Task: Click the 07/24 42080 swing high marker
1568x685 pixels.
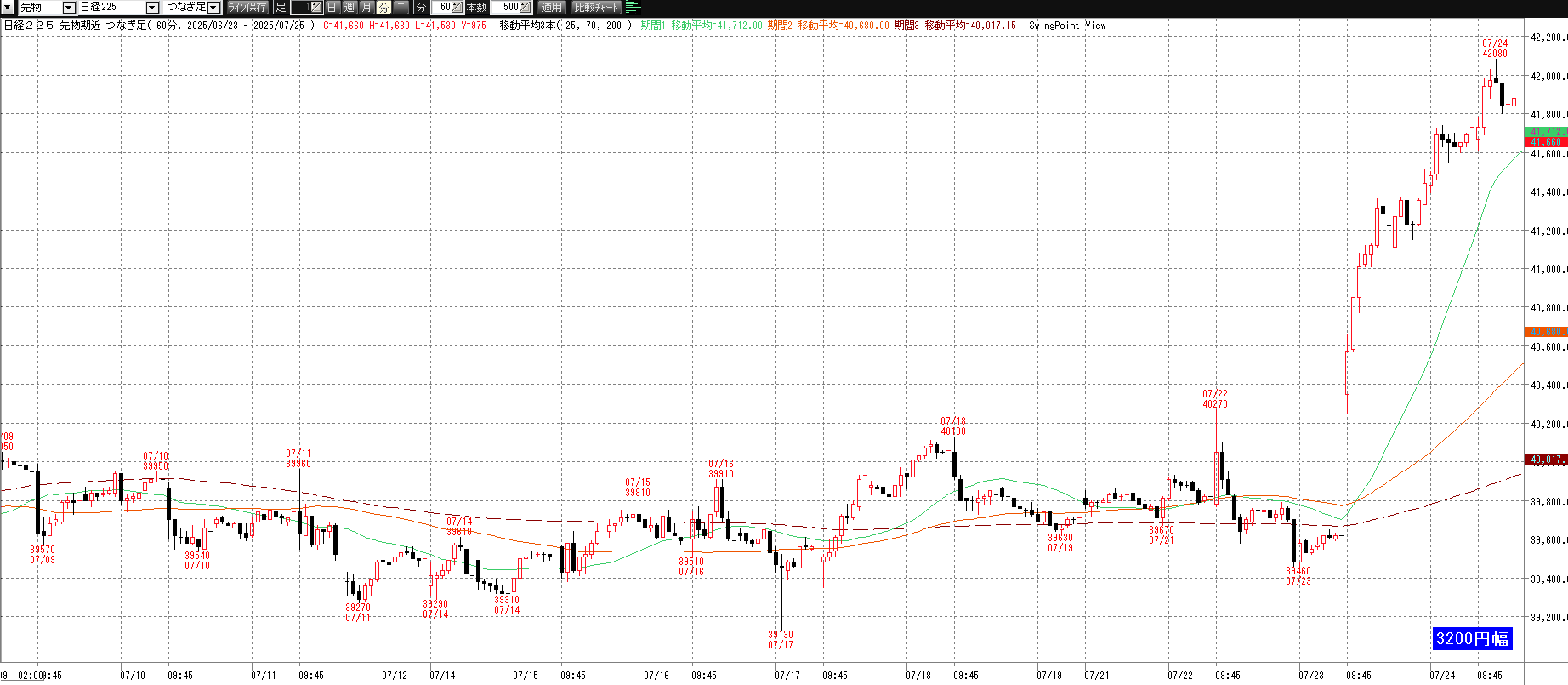Action: pos(1494,49)
